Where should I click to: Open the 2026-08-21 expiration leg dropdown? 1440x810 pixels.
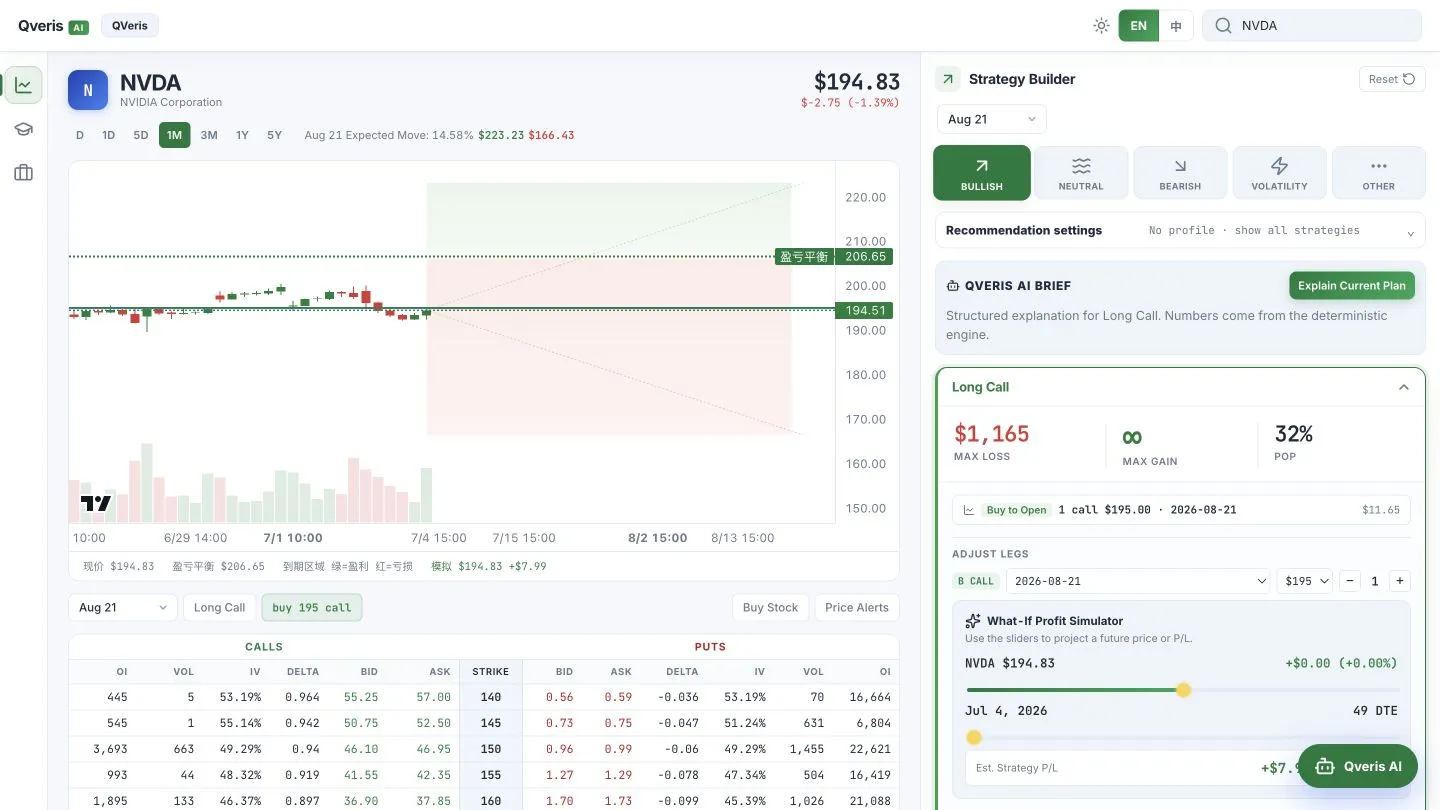tap(1138, 581)
